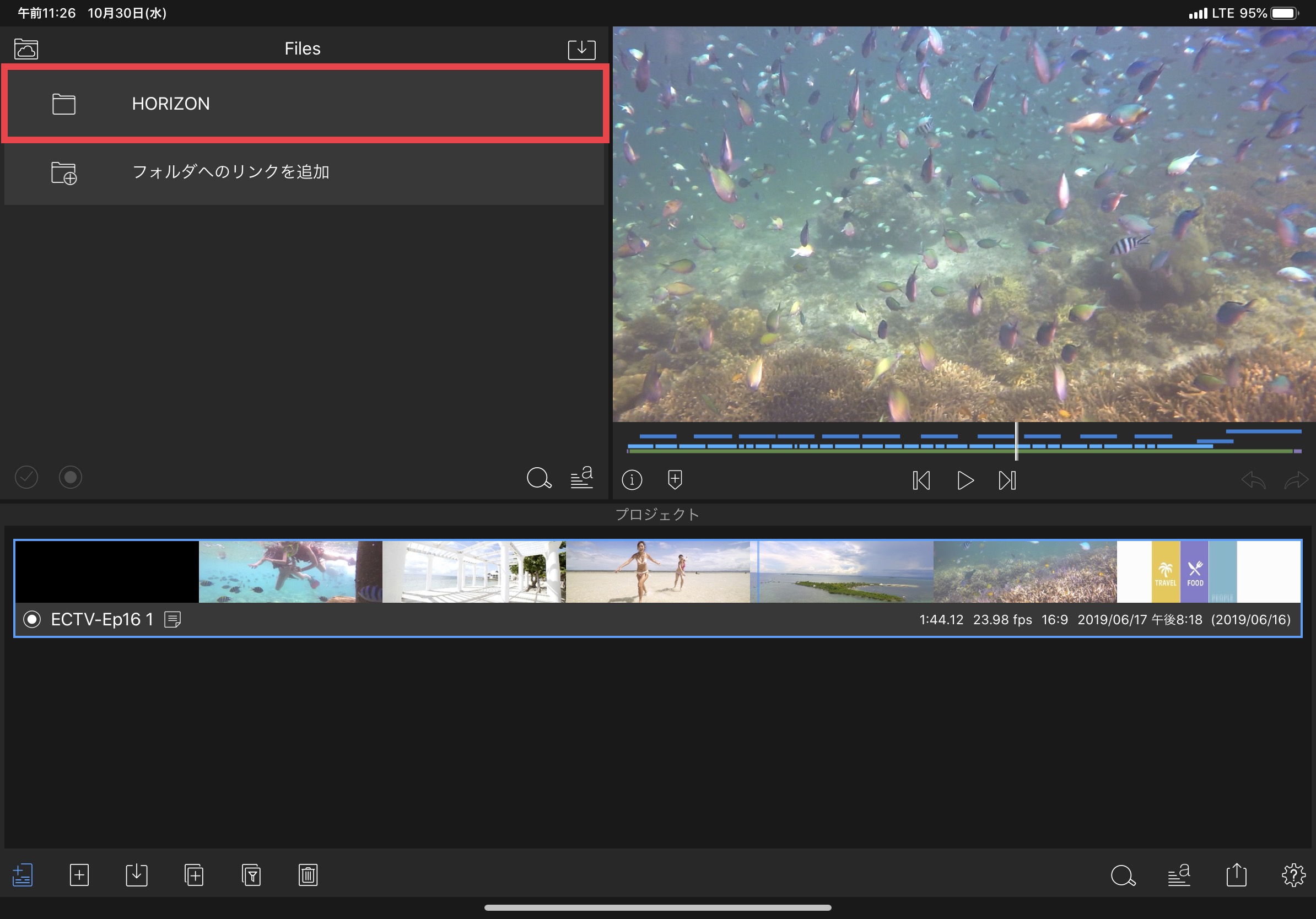Open the cloud source browser icon
The image size is (1316, 919).
click(x=26, y=49)
